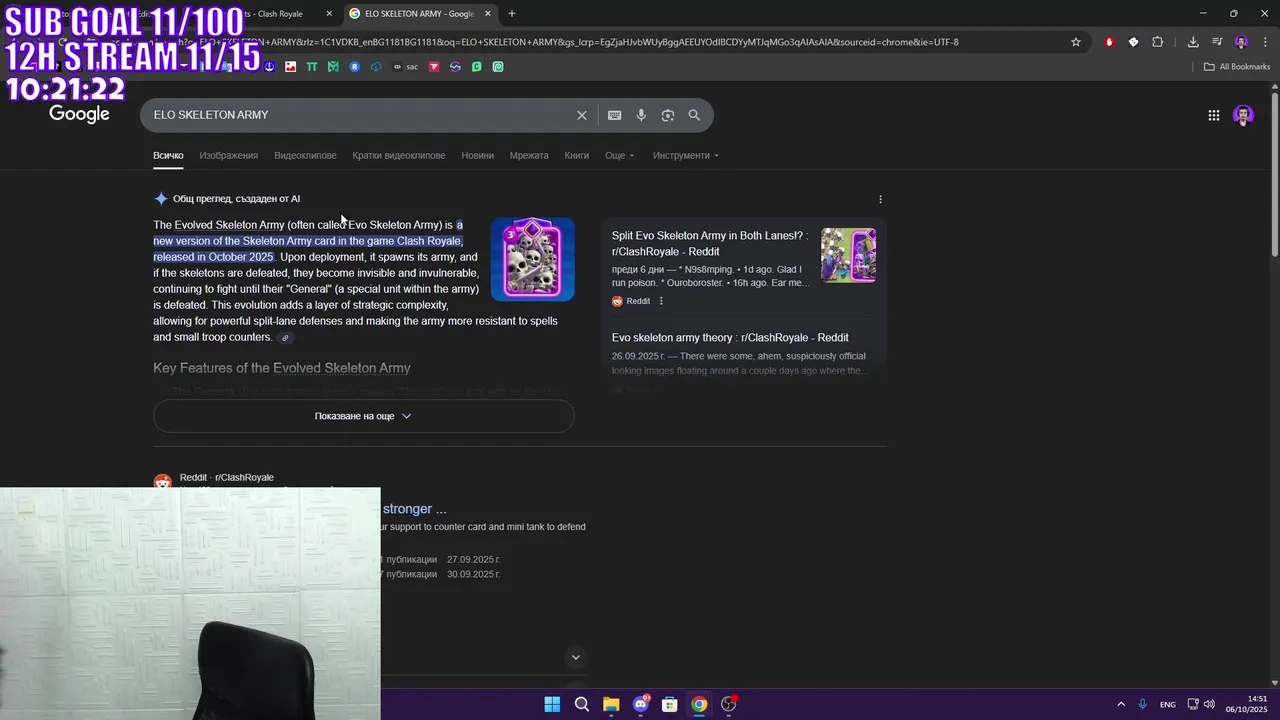
Task: Open the Chrome extensions puzzle icon
Action: click(x=1158, y=42)
